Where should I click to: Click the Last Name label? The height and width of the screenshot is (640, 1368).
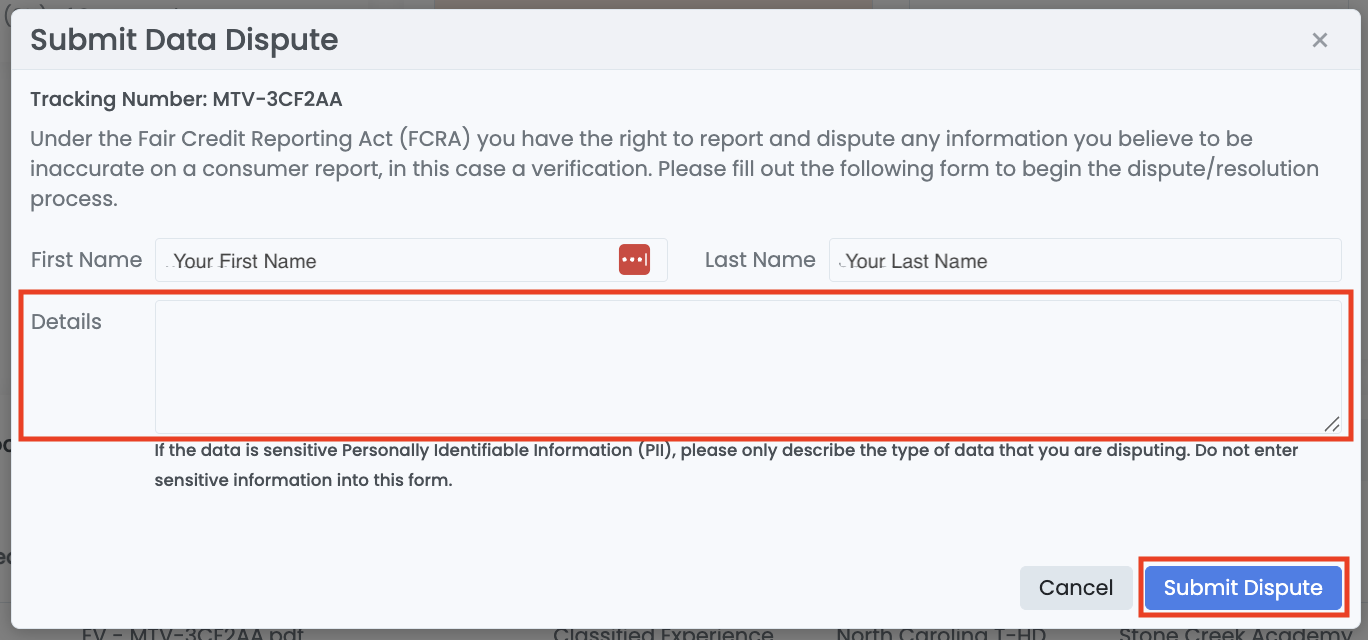760,260
